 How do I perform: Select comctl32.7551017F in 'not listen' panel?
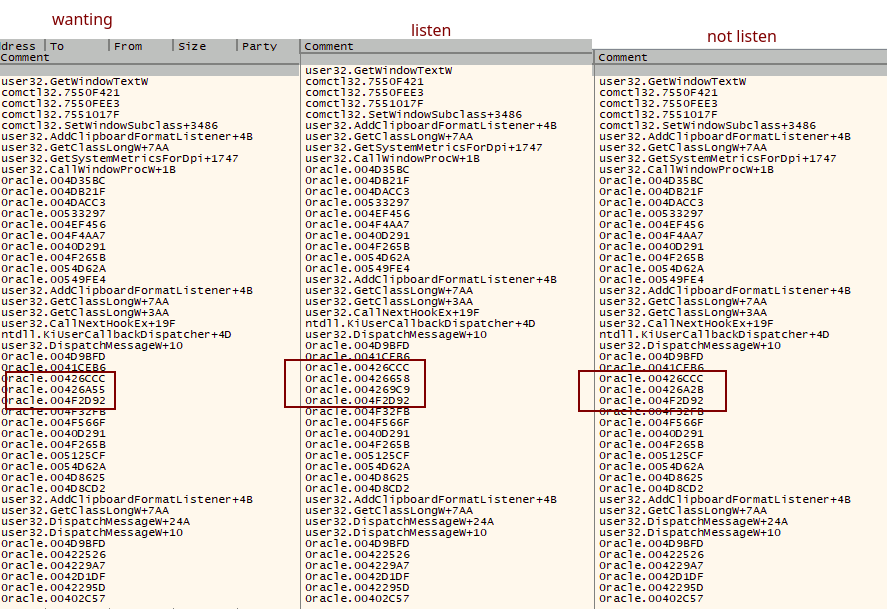point(659,114)
